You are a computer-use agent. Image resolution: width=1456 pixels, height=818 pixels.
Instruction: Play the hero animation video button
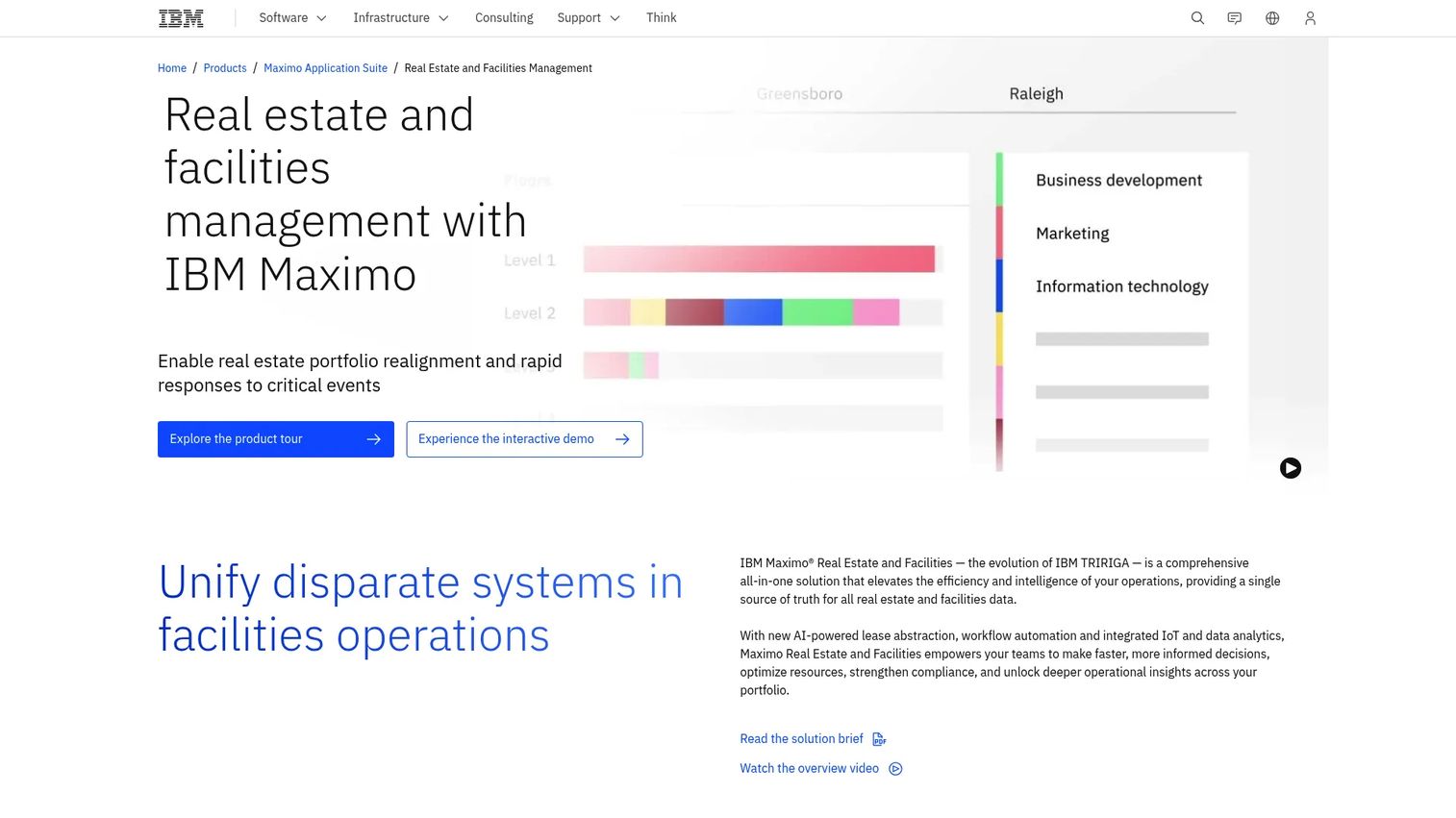tap(1291, 468)
